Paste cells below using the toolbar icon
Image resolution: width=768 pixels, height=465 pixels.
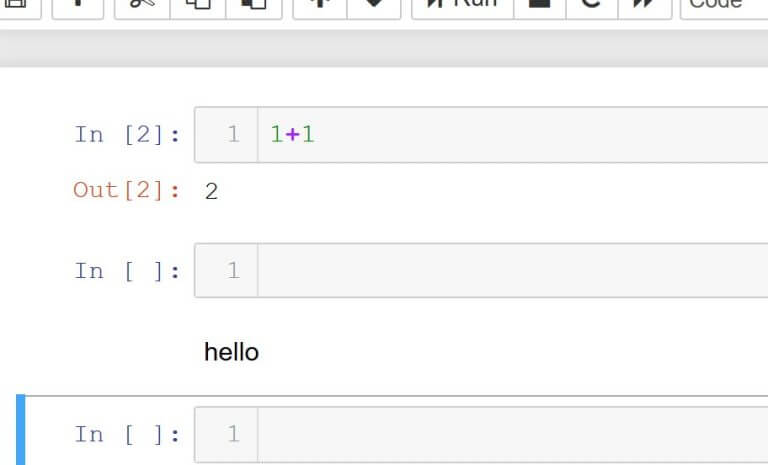(x=253, y=5)
